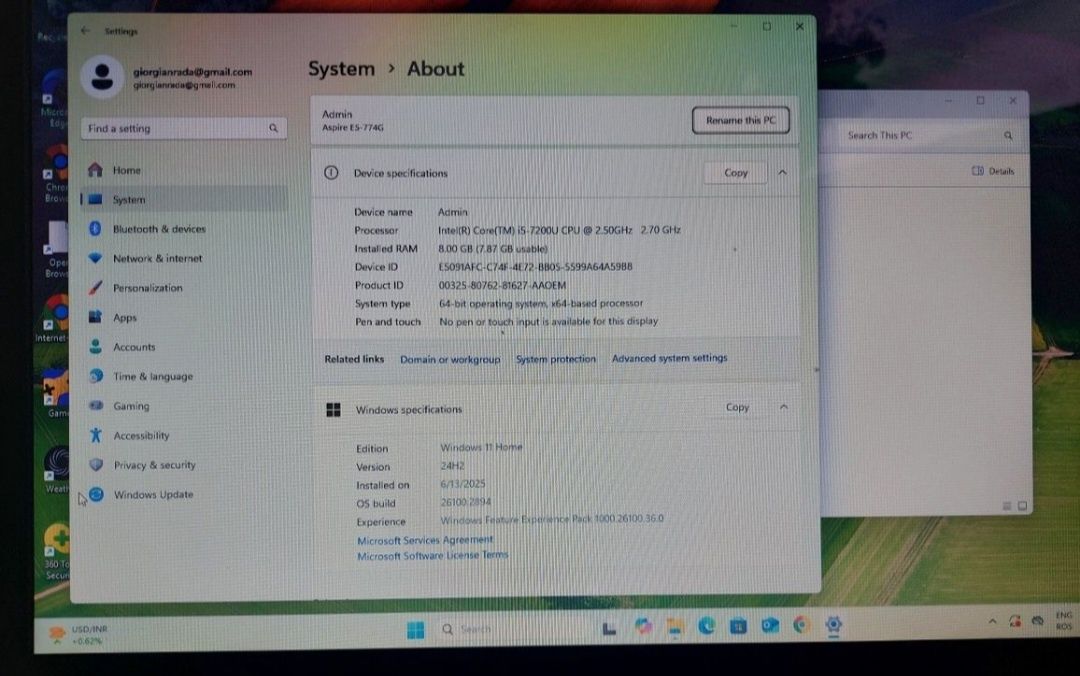Click the info icon beside Device specifications
1080x676 pixels.
(x=331, y=172)
